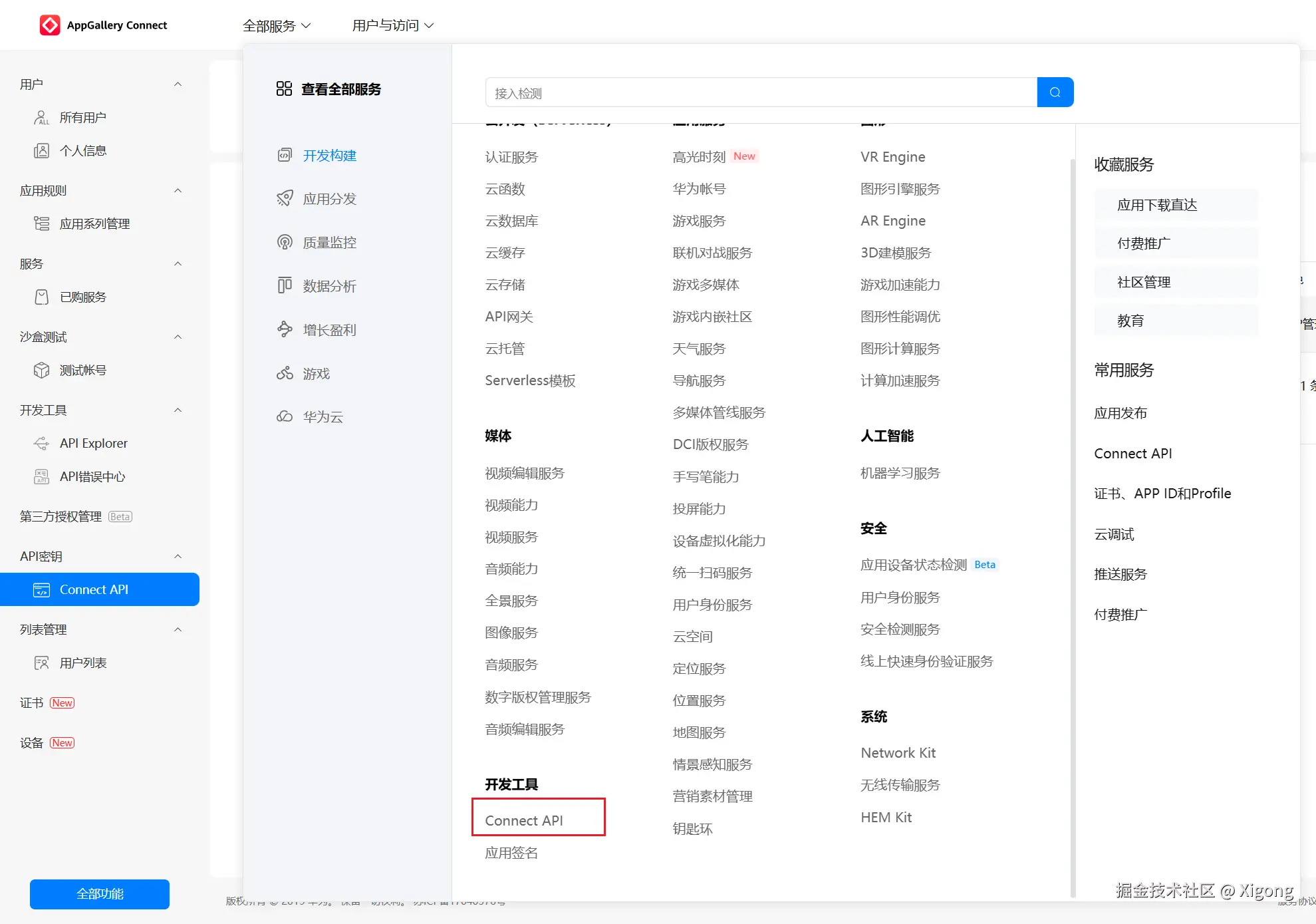1316x924 pixels.
Task: Click the API Explorer sidebar icon
Action: pos(41,443)
